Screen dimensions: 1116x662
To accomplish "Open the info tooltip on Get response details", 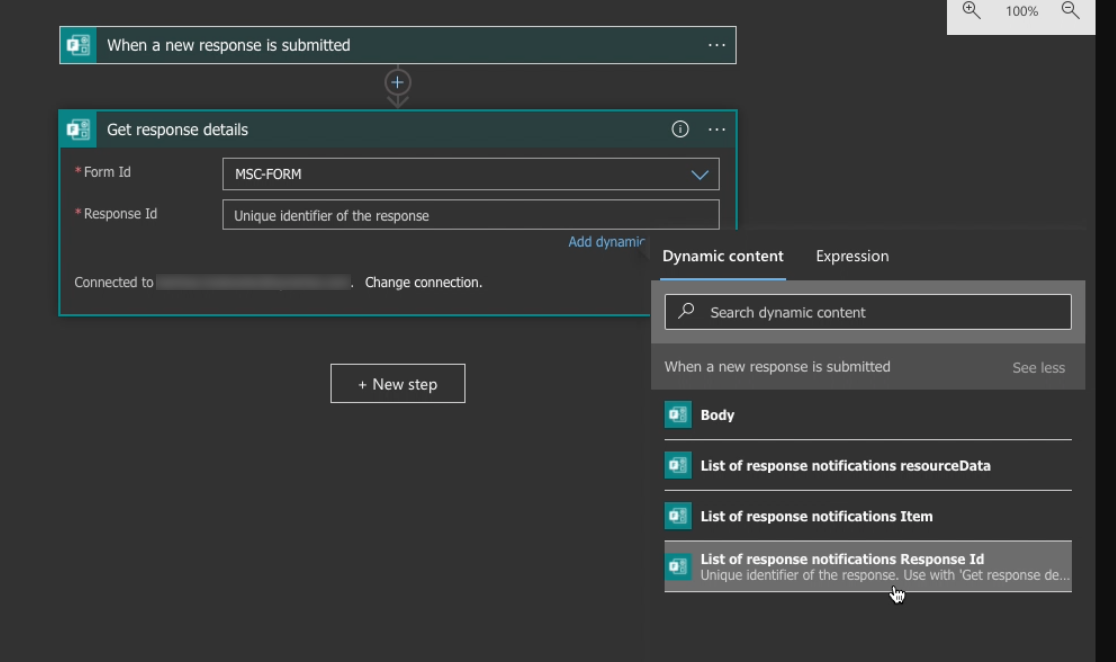I will pos(680,129).
